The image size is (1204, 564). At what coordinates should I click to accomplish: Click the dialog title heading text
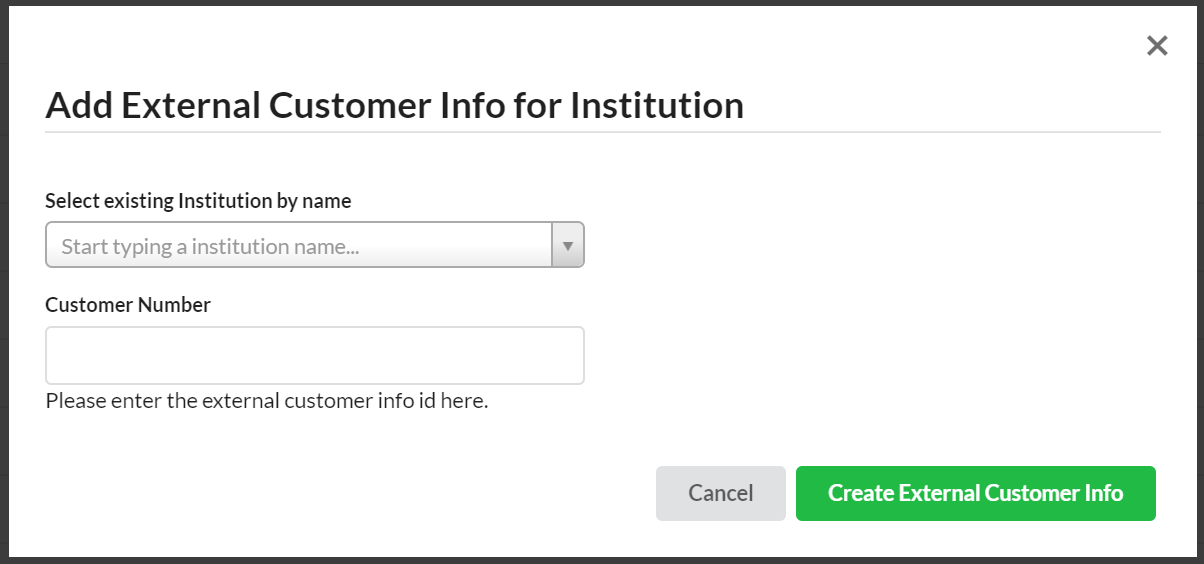click(x=394, y=105)
